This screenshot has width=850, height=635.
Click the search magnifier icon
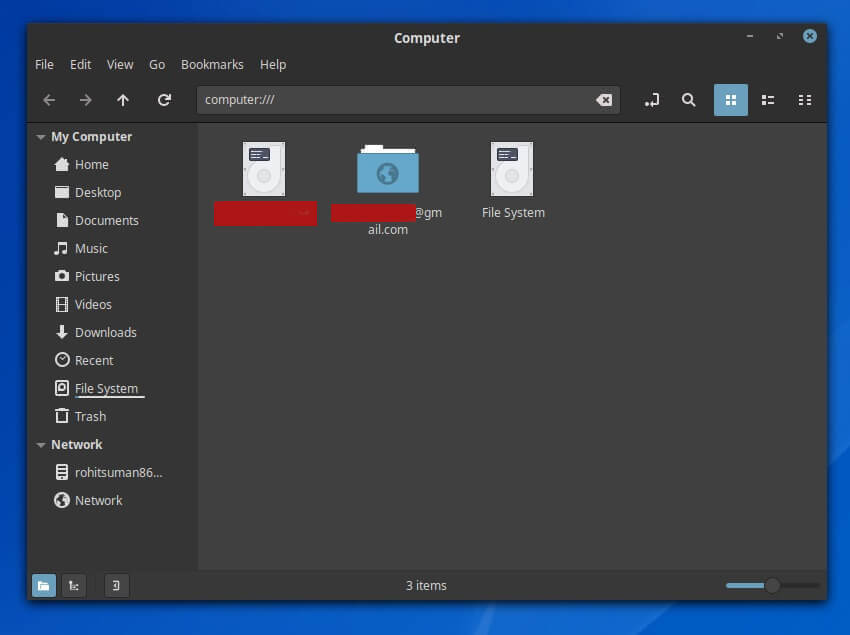point(688,100)
